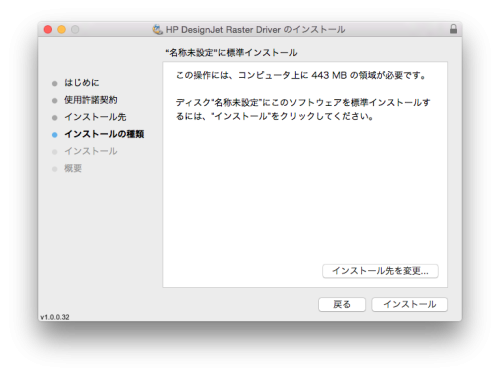Click the lock icon in the title bar
The image size is (500, 376).
pyautogui.click(x=453, y=29)
